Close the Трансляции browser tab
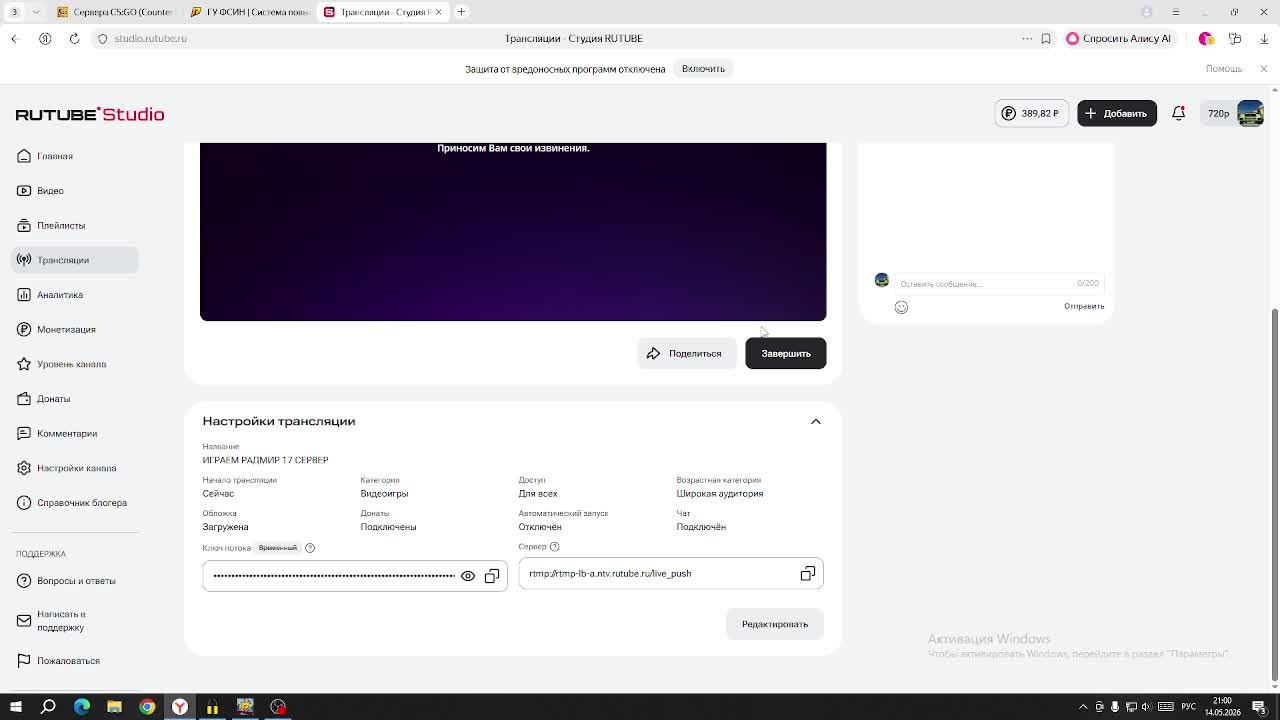1280x720 pixels. pyautogui.click(x=438, y=12)
